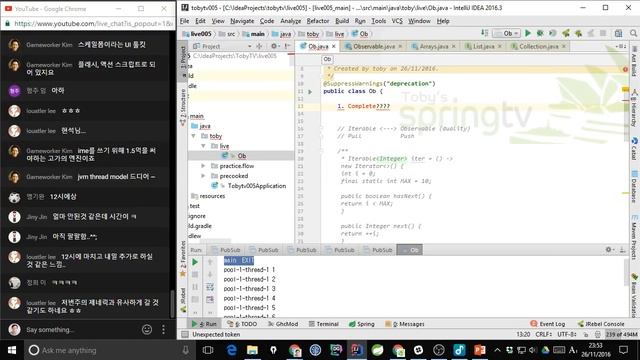The width and height of the screenshot is (640, 360).
Task: Select Tobytv005Application in the project tree
Action: click(x=257, y=186)
